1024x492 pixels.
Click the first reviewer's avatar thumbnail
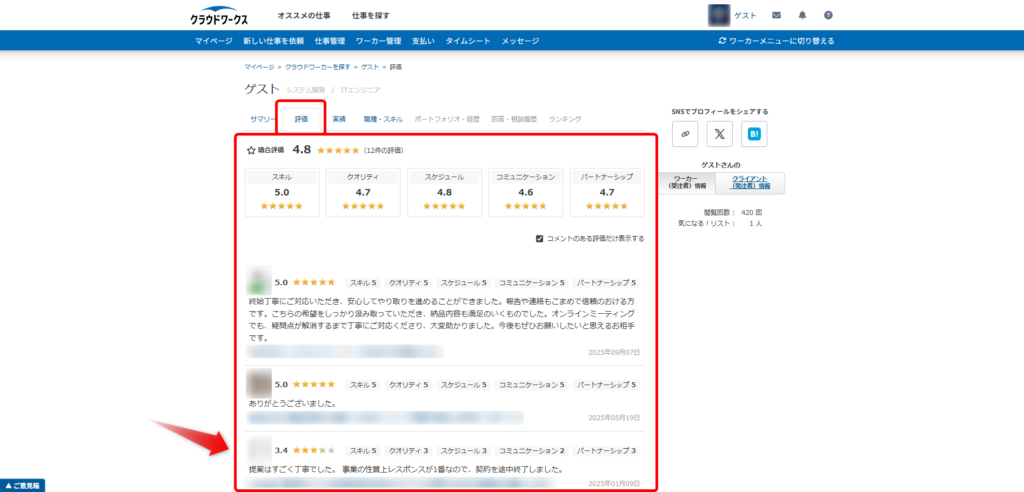pos(259,281)
